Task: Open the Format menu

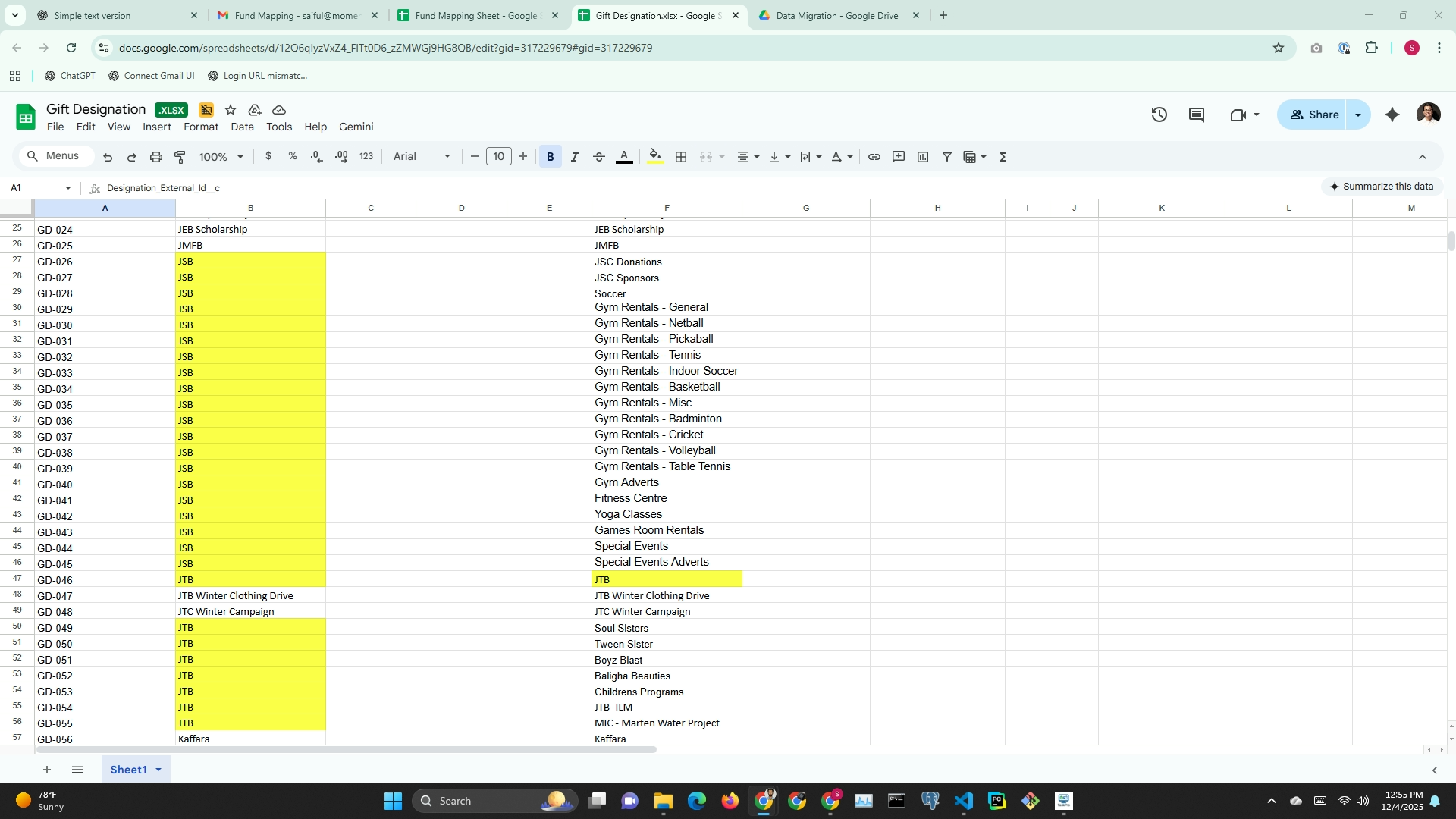Action: (x=200, y=127)
